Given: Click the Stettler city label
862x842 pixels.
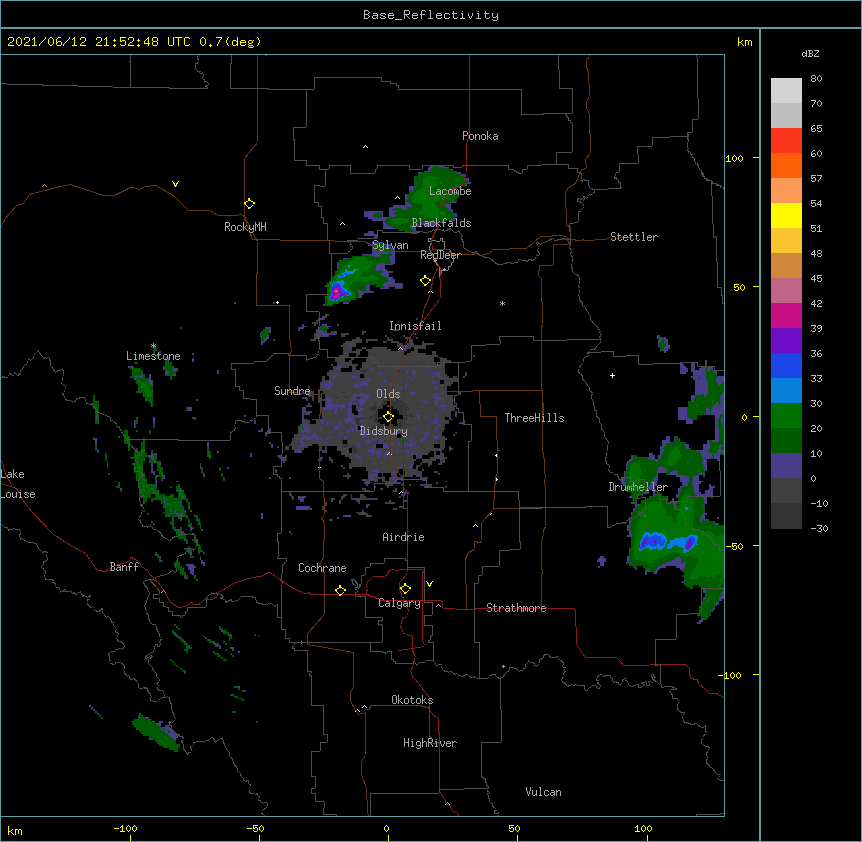Looking at the screenshot, I should coord(633,237).
